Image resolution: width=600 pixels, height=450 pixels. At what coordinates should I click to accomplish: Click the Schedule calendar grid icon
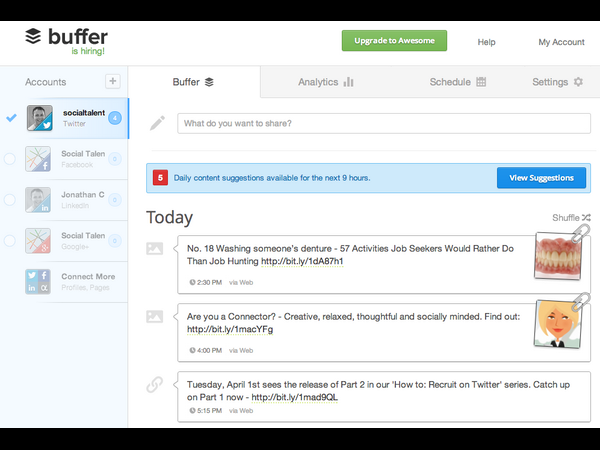[x=481, y=82]
